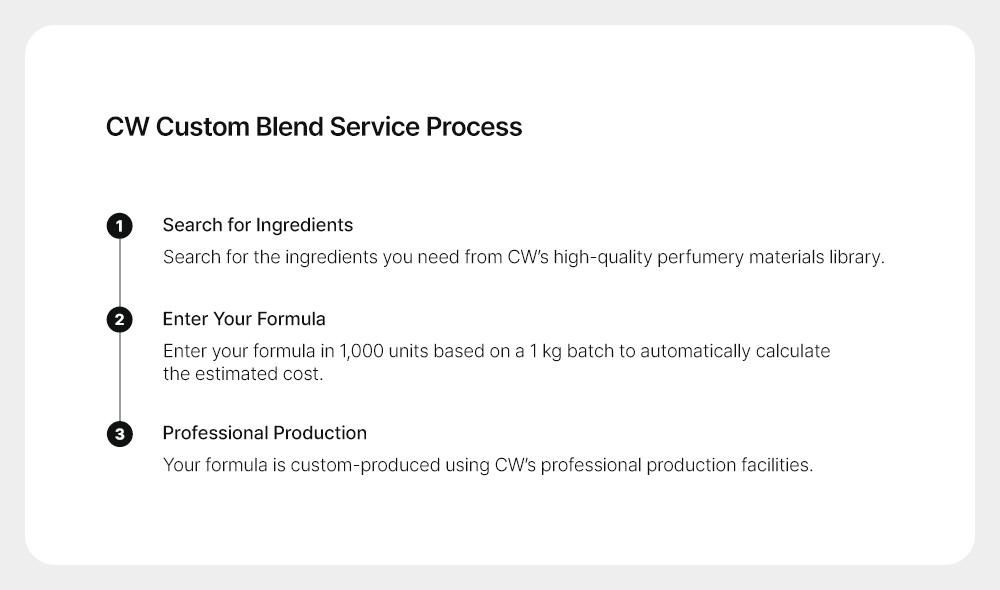Click the 1,000 units formula description line
Image resolution: width=1000 pixels, height=590 pixels.
[496, 351]
